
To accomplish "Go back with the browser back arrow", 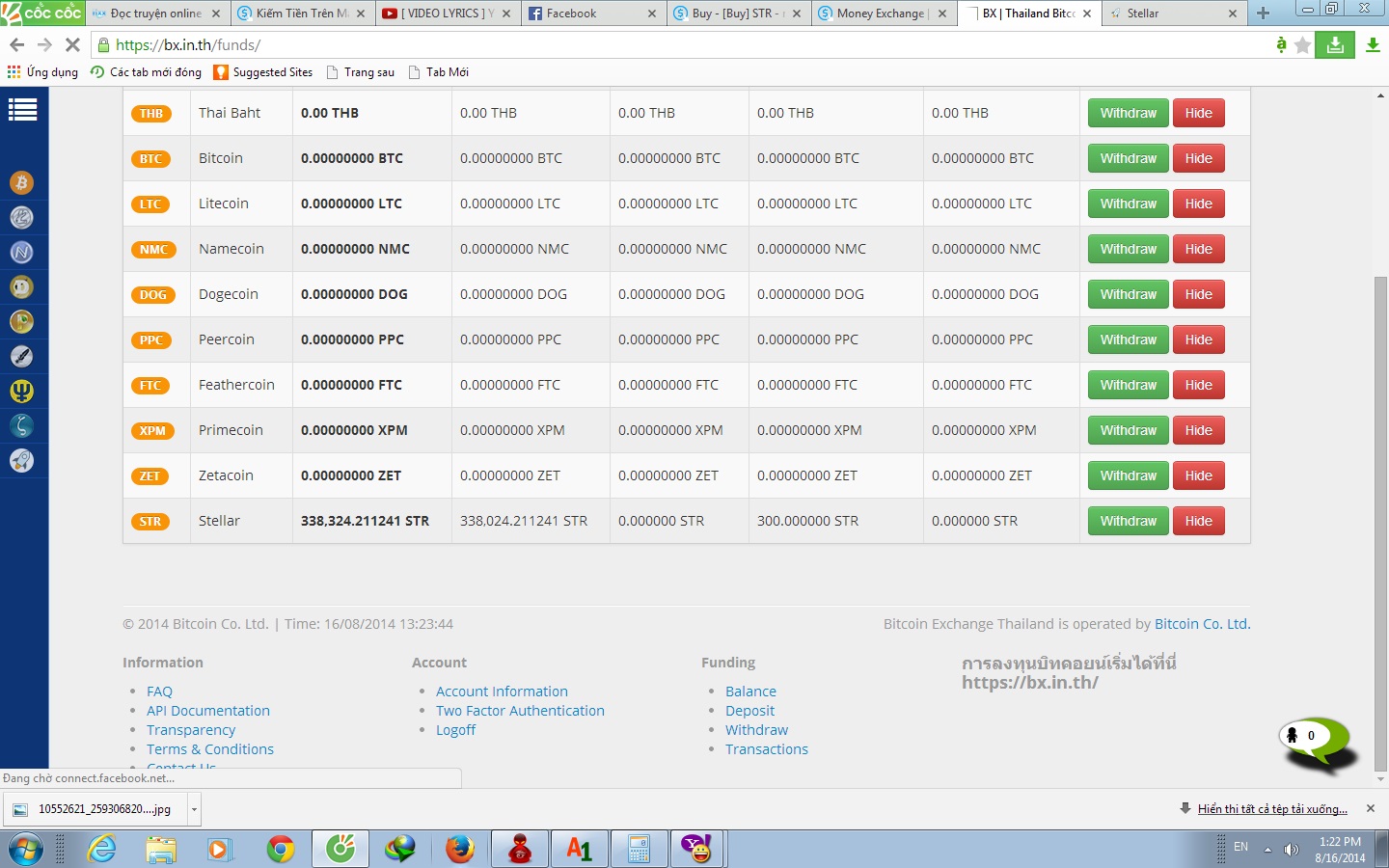I will tap(16, 44).
